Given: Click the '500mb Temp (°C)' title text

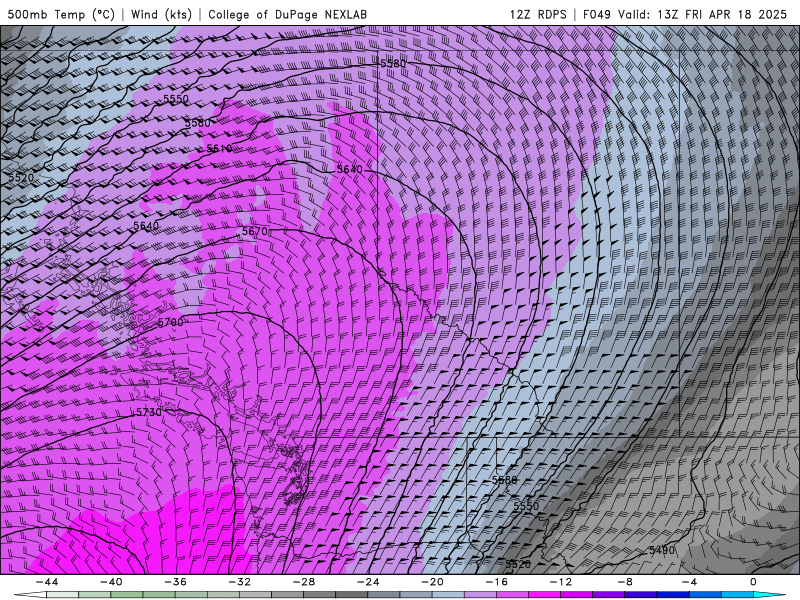Looking at the screenshot, I should [x=61, y=14].
